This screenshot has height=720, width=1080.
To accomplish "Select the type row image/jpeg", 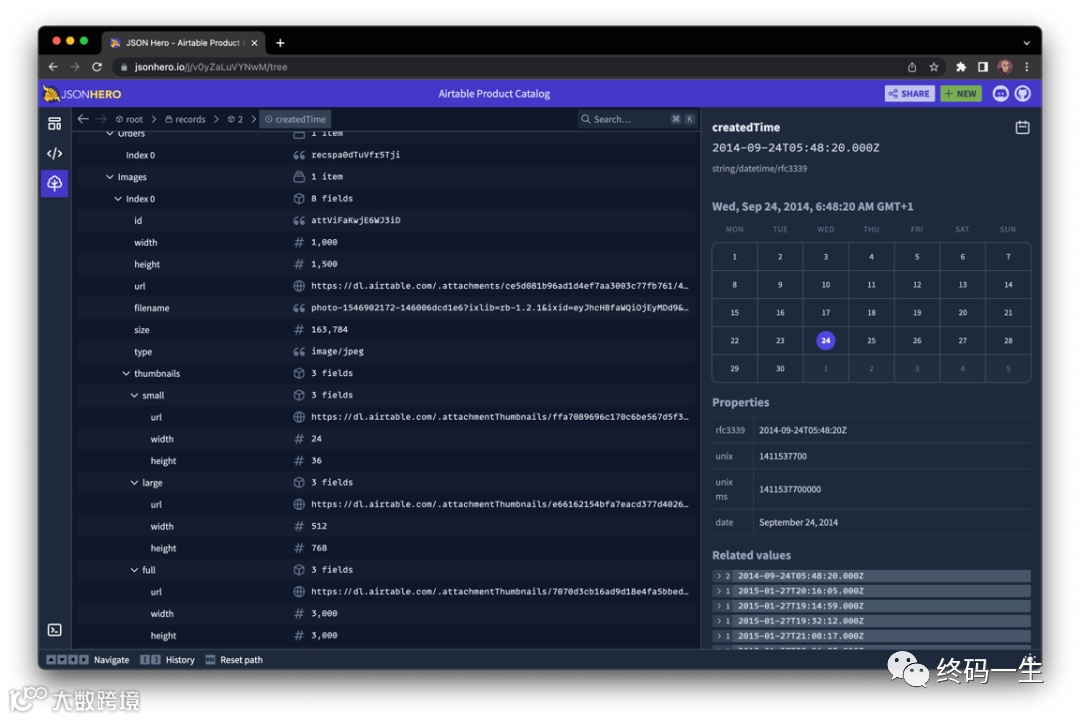I will pyautogui.click(x=386, y=351).
